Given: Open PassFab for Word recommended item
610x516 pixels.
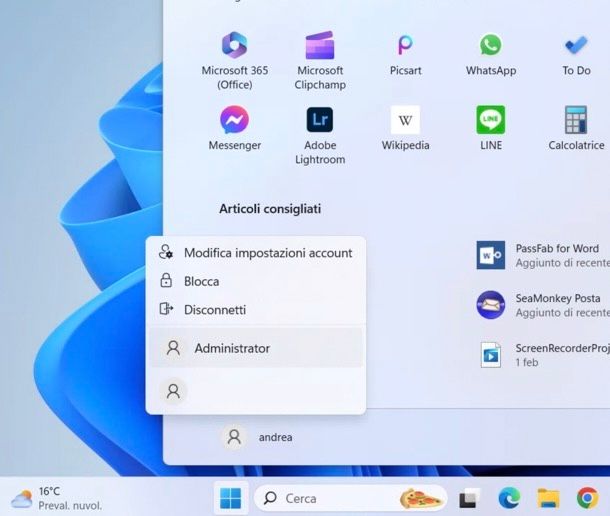Looking at the screenshot, I should pyautogui.click(x=543, y=255).
